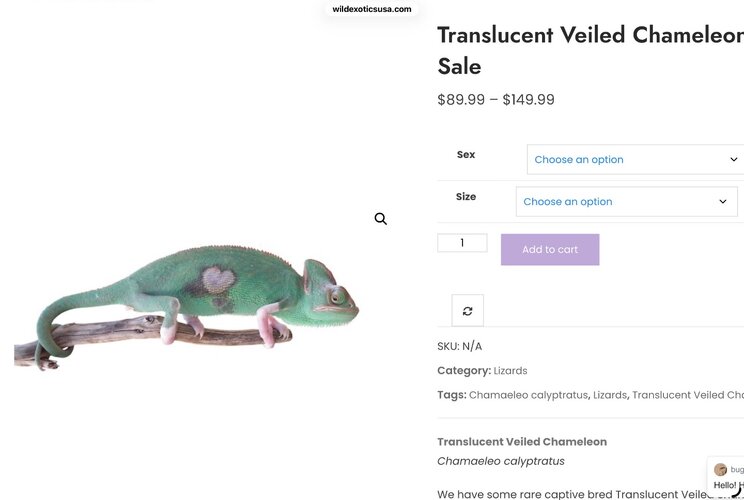
Task: Open the Chamaeleo calyptratus tag link
Action: [x=528, y=395]
